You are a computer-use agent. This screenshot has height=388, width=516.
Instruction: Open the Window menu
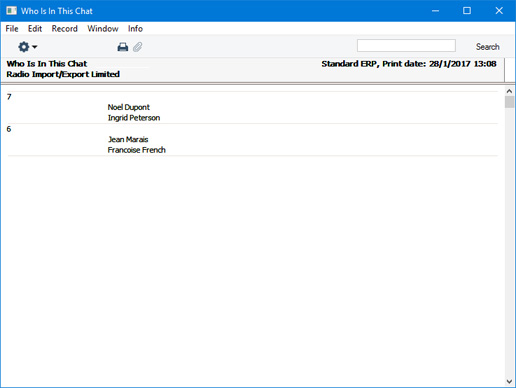pos(103,29)
